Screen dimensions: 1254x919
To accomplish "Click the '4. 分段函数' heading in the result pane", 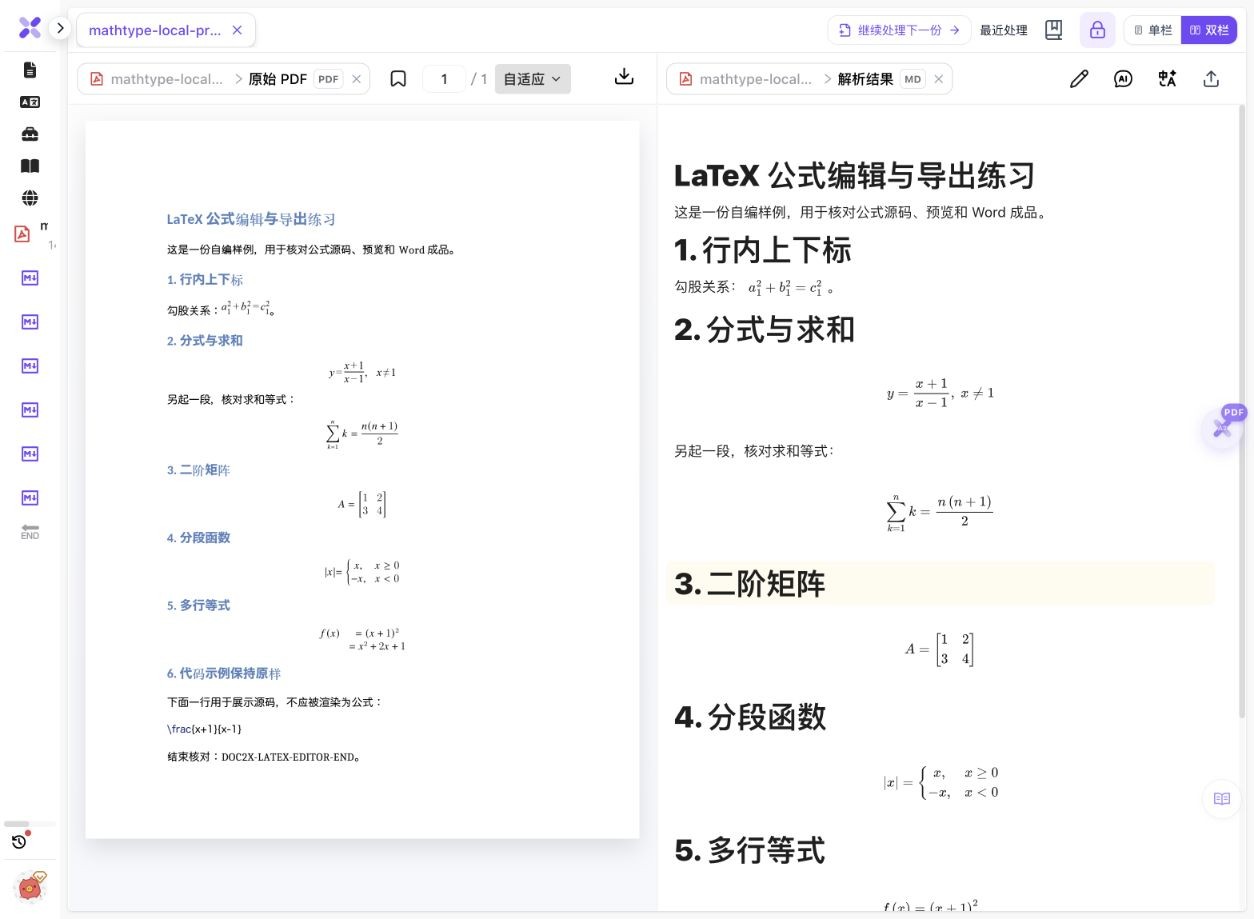I will tap(750, 717).
